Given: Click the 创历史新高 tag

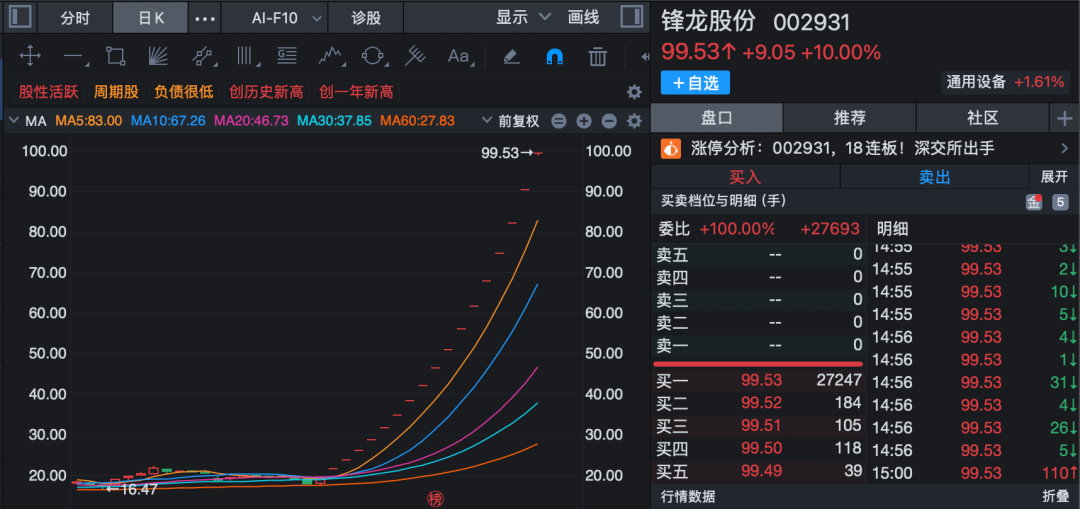Looking at the screenshot, I should coord(266,92).
